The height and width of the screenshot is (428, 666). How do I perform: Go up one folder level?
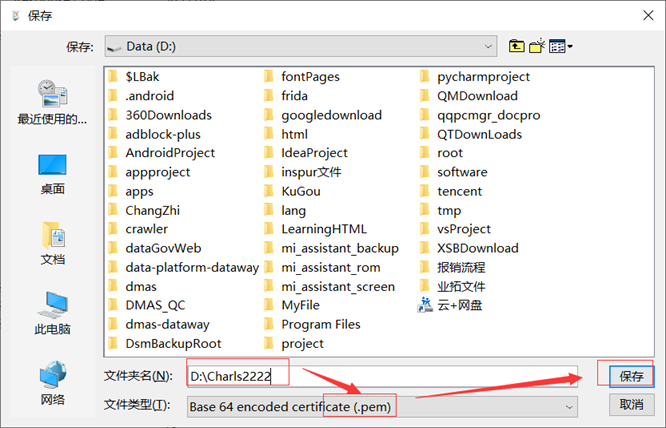pos(516,46)
